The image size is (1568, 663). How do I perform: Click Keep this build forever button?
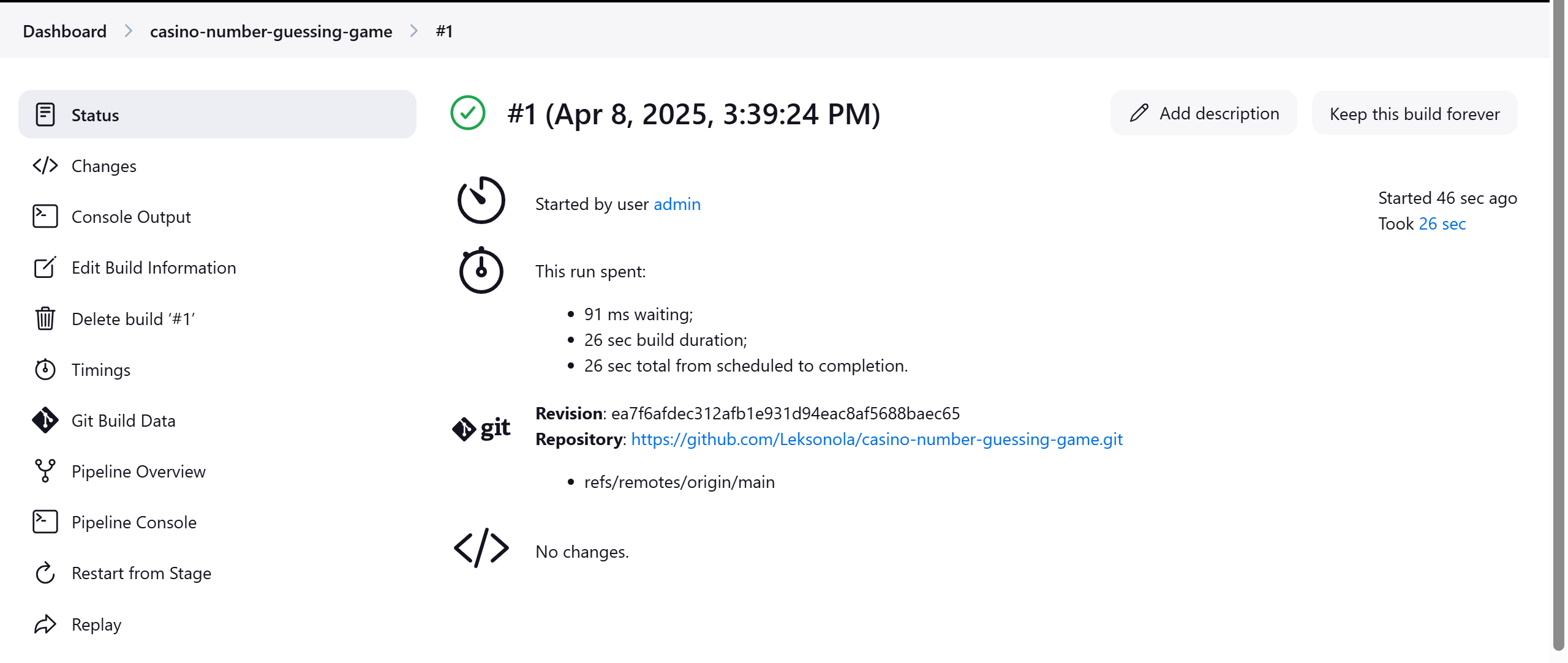1414,113
